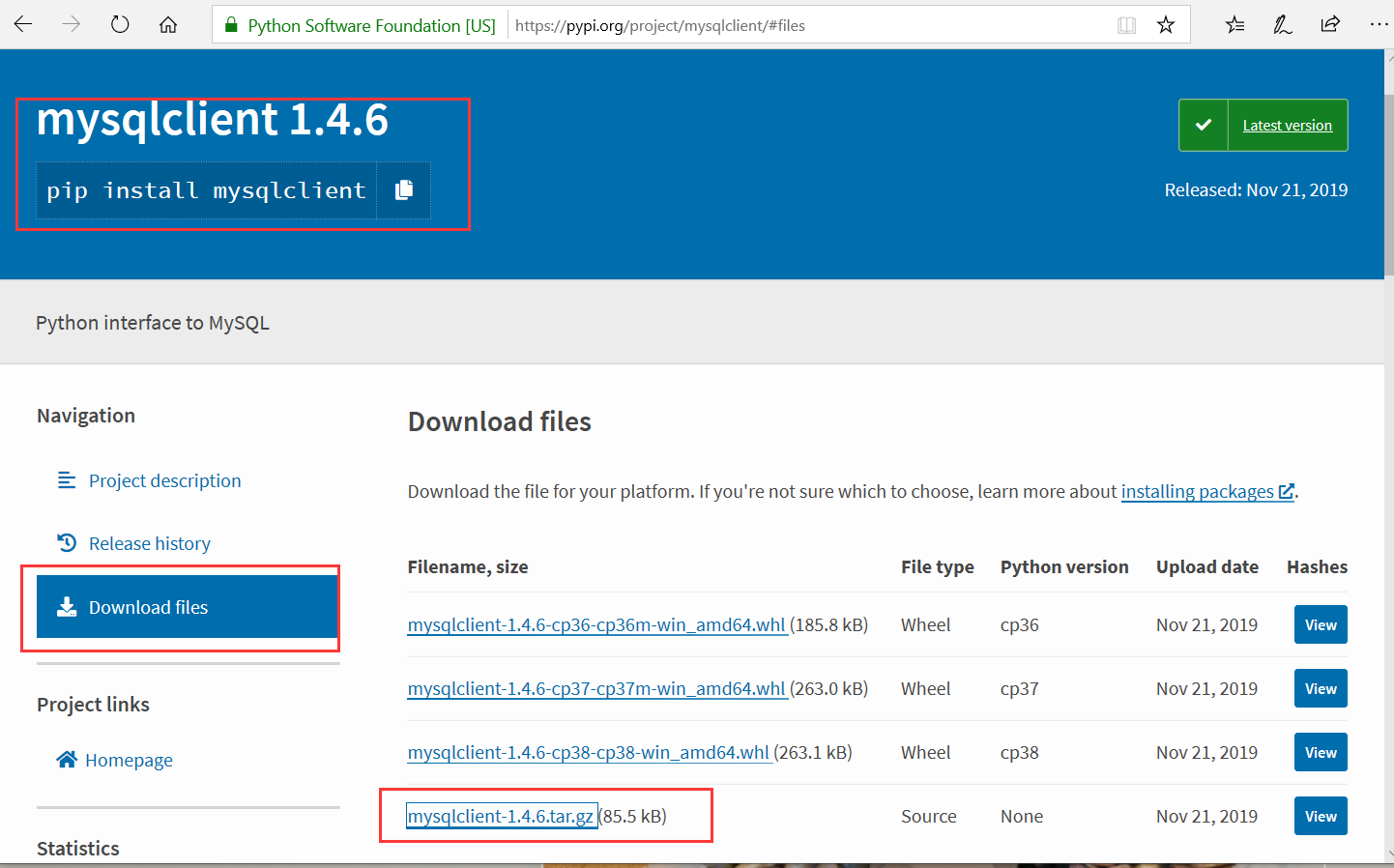This screenshot has height=868, width=1394.
Task: Click the Python interface to MySQL text
Action: pos(153,323)
